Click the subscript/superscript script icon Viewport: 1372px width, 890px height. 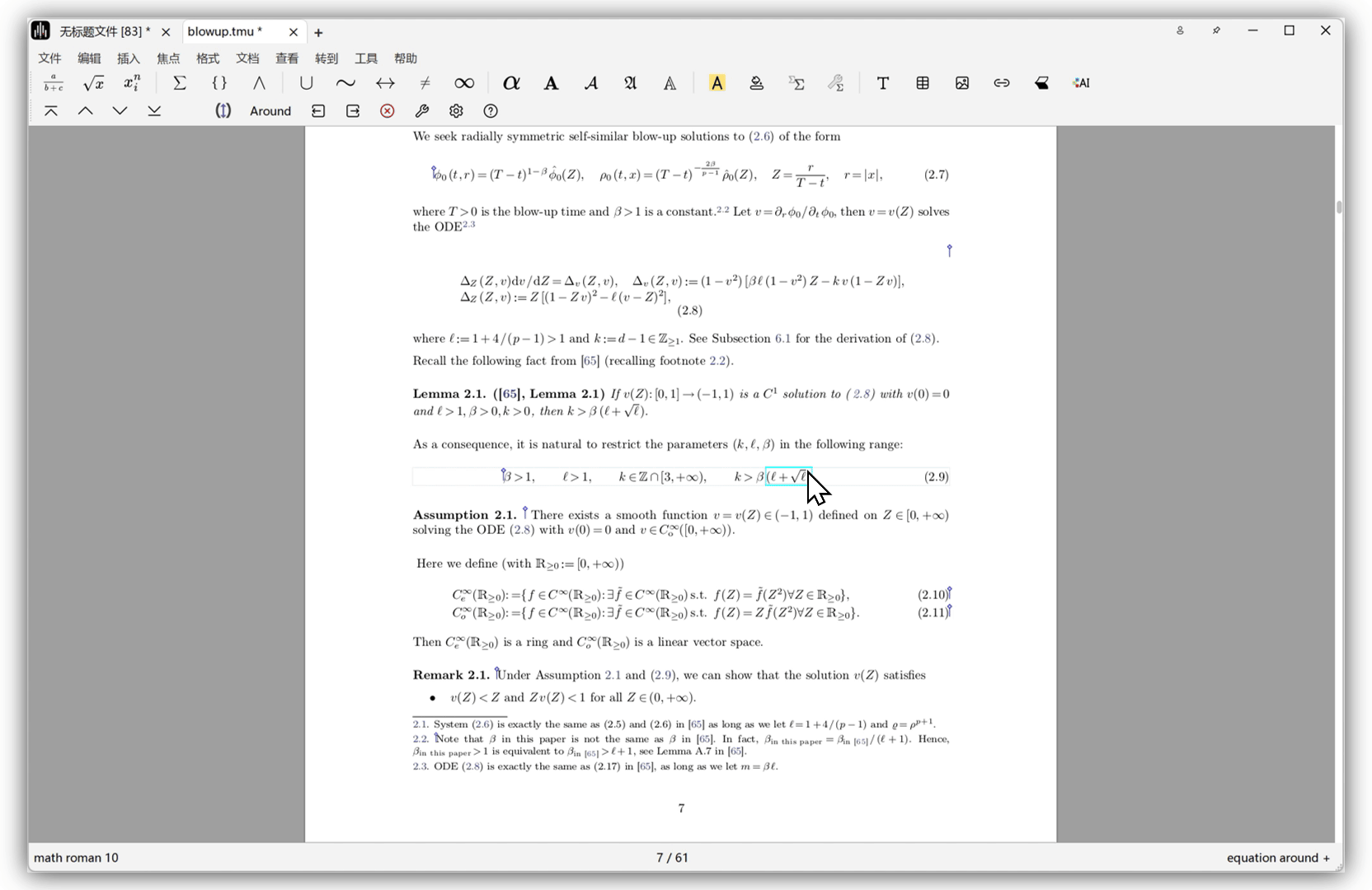(132, 83)
